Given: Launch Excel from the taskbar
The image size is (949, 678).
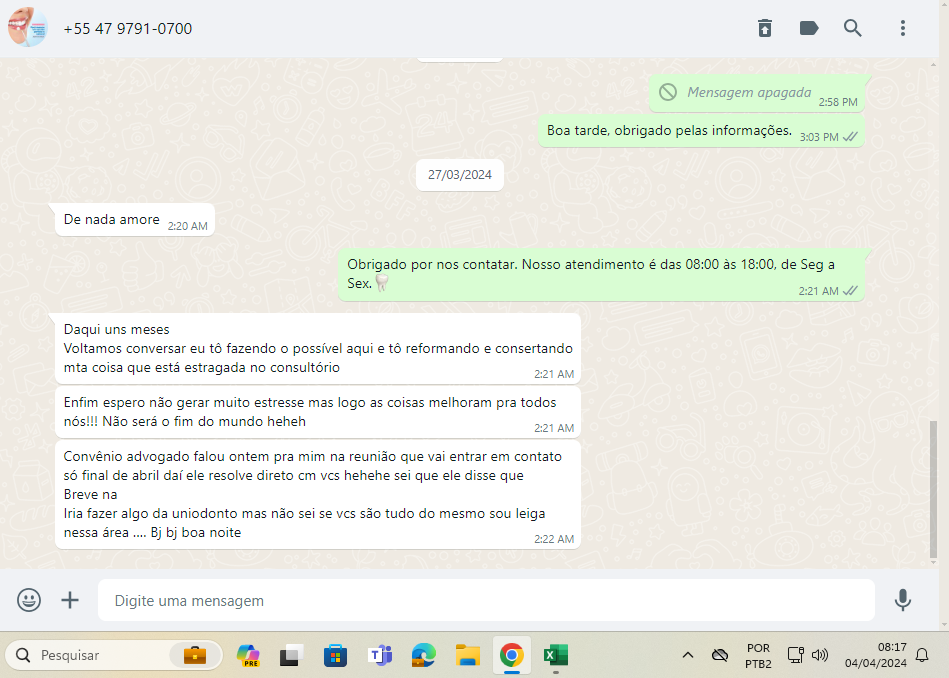Looking at the screenshot, I should click(555, 656).
